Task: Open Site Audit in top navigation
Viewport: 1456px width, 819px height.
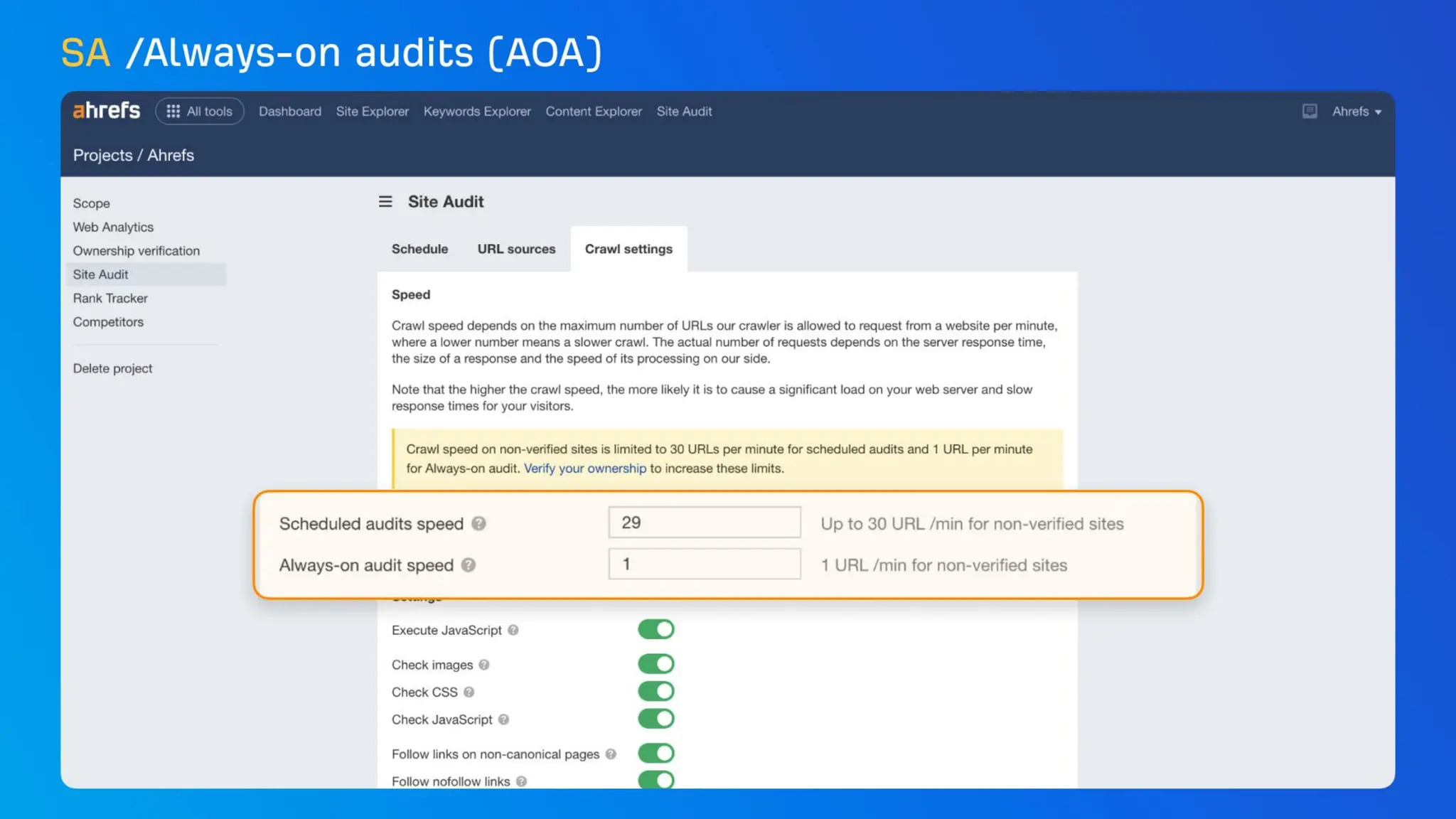Action: (x=684, y=112)
